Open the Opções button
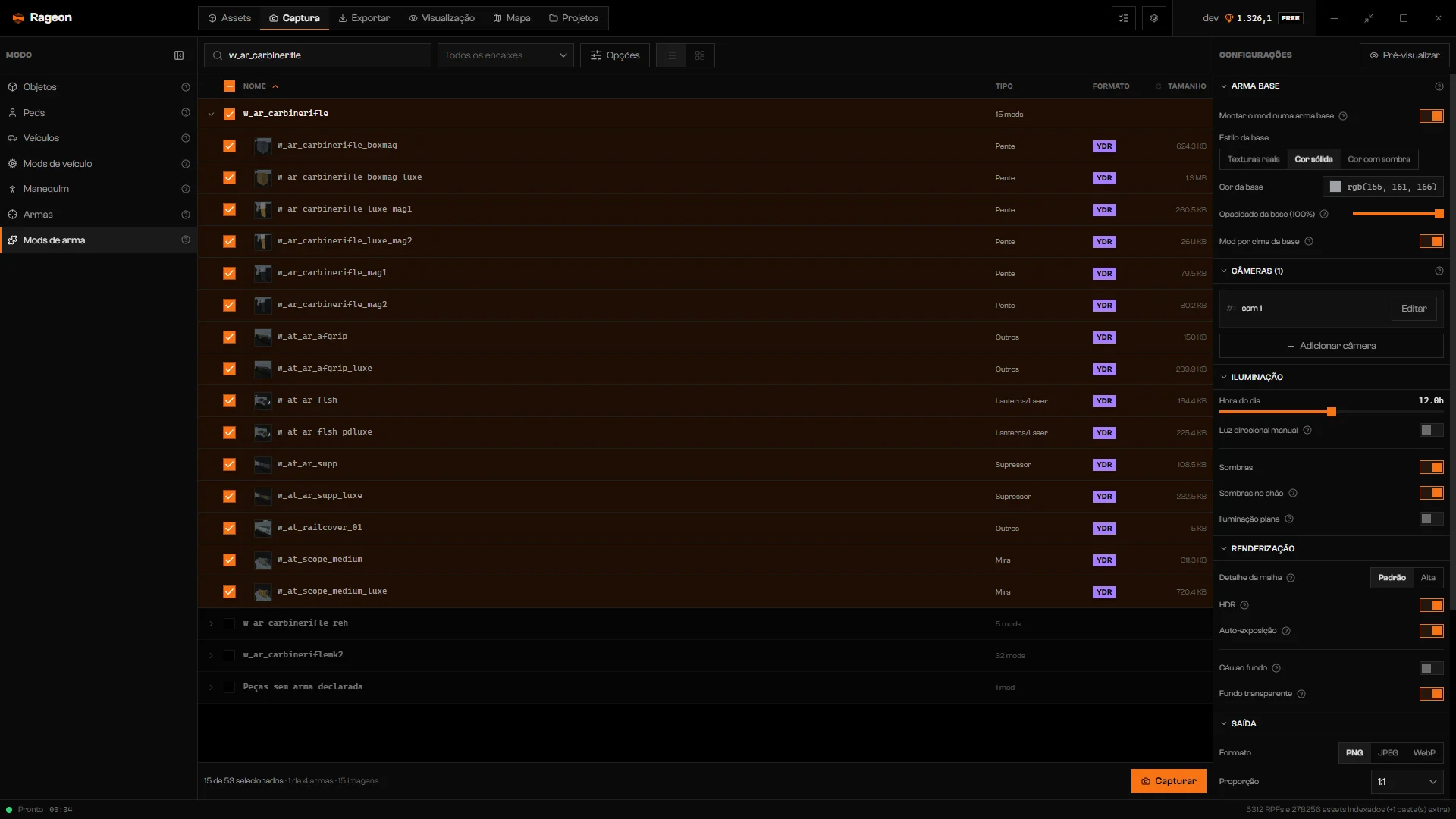This screenshot has height=819, width=1456. click(x=615, y=55)
